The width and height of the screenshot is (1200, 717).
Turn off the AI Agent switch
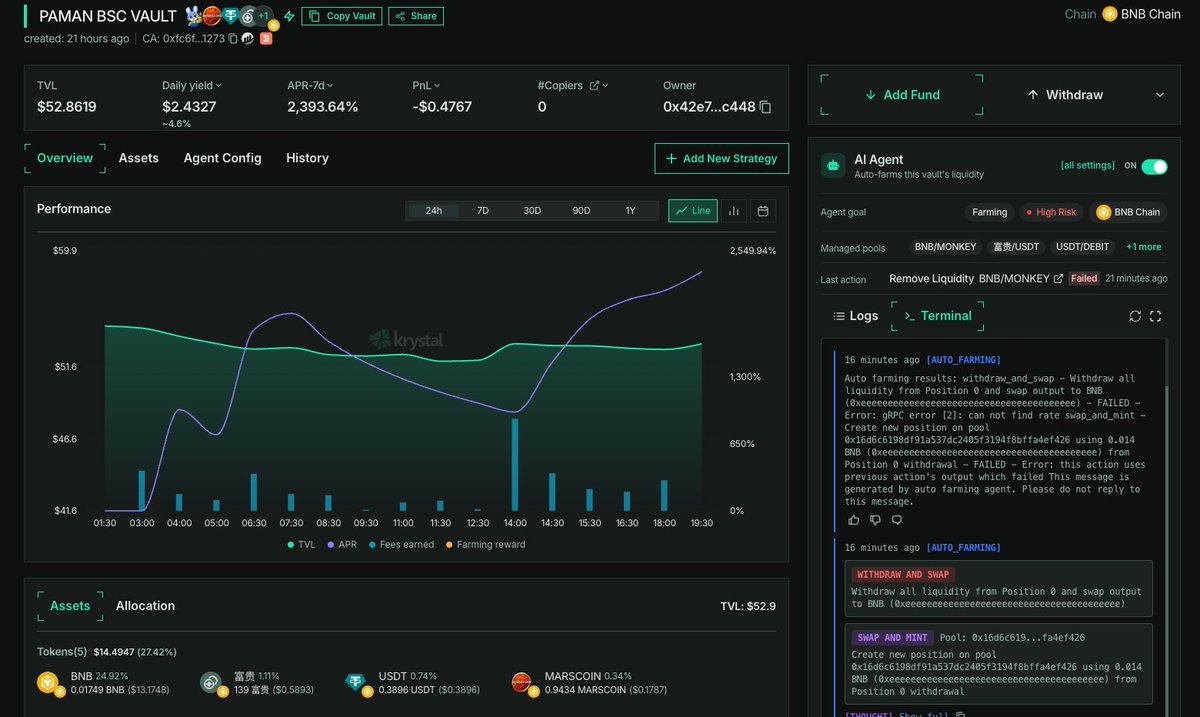(1154, 166)
